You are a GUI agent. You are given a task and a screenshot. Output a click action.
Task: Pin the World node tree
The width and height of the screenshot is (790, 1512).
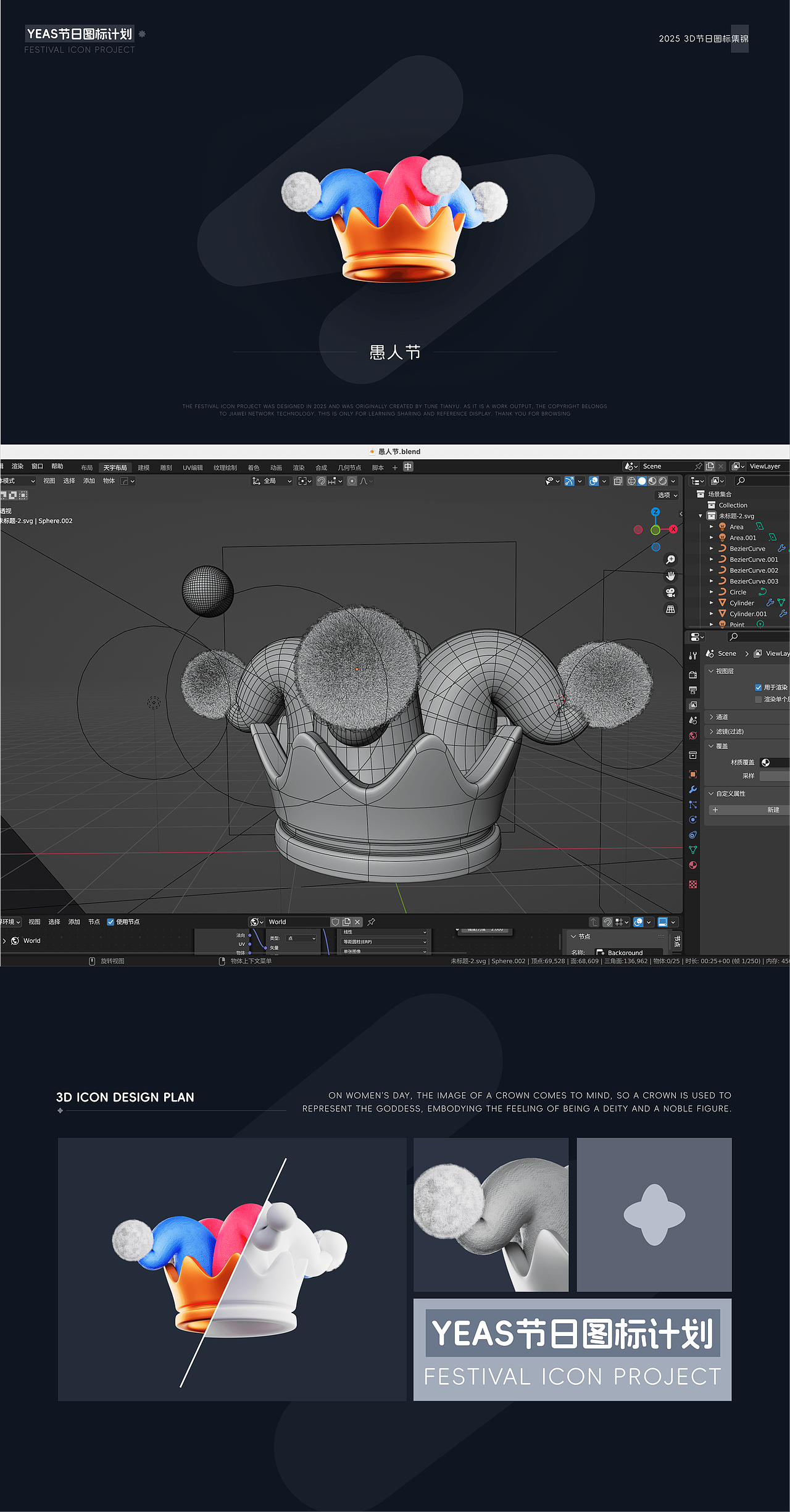(x=372, y=922)
